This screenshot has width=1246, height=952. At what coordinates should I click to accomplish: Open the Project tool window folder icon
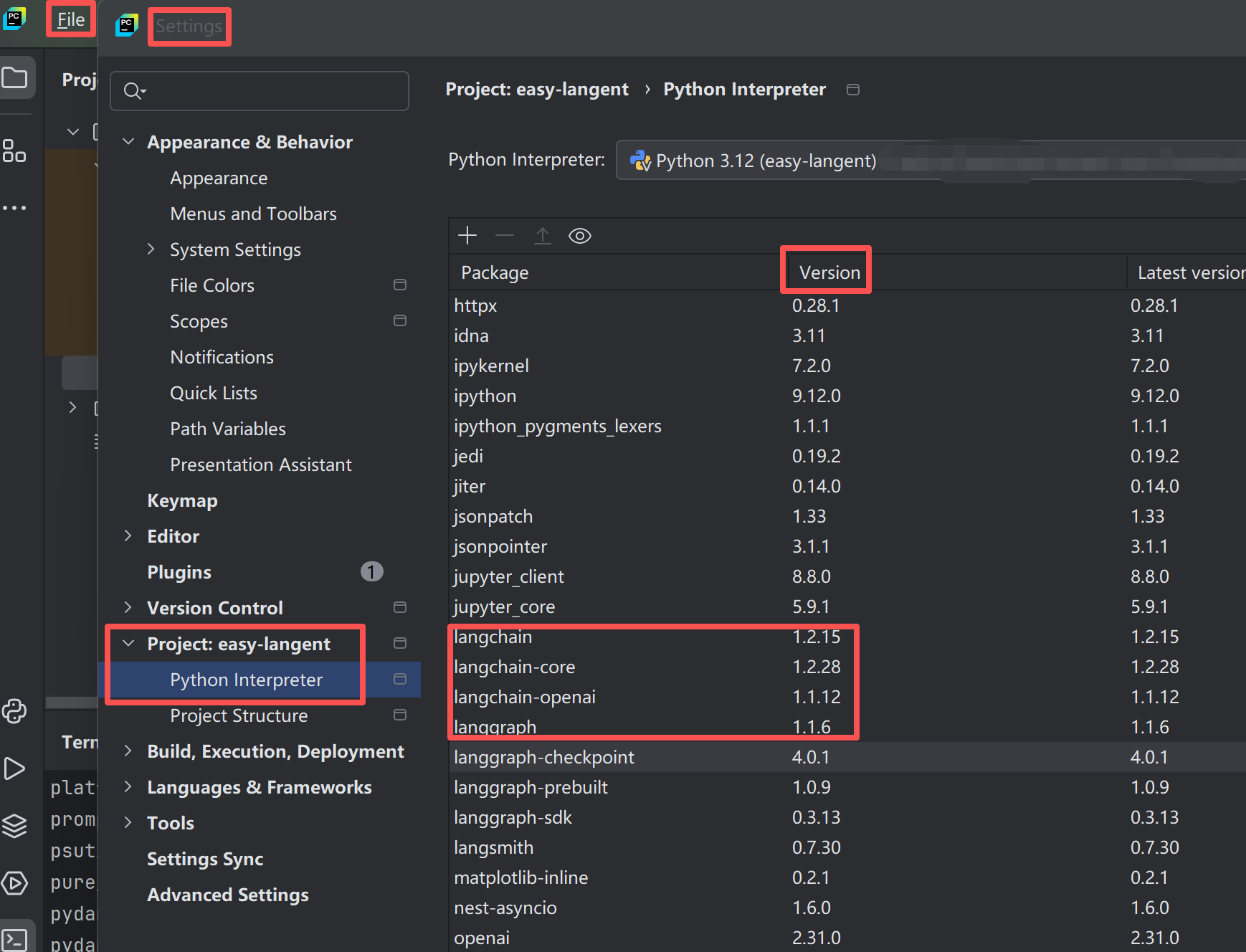15,77
